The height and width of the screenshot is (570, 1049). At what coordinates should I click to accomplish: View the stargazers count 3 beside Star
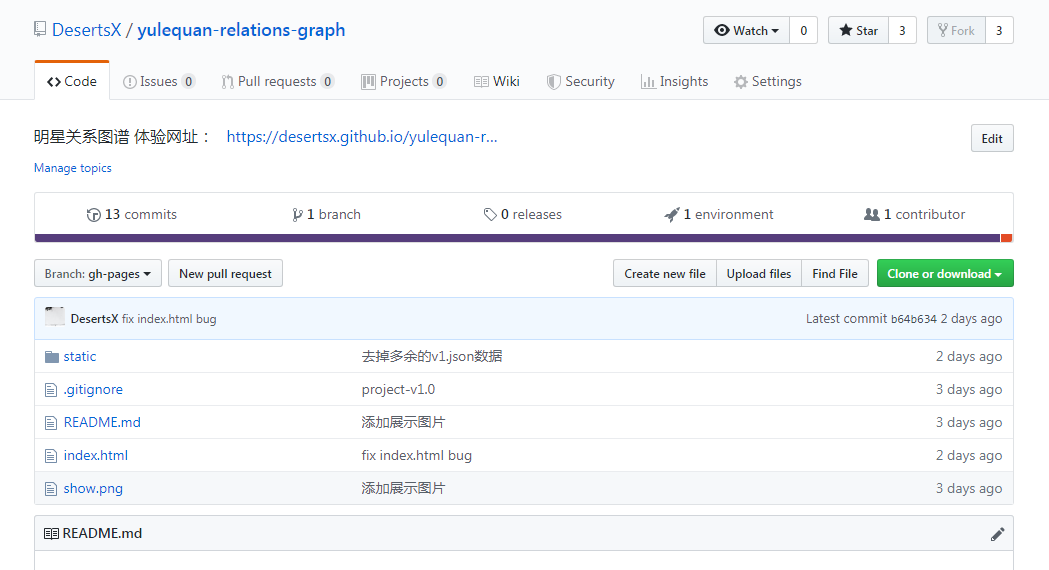902,30
